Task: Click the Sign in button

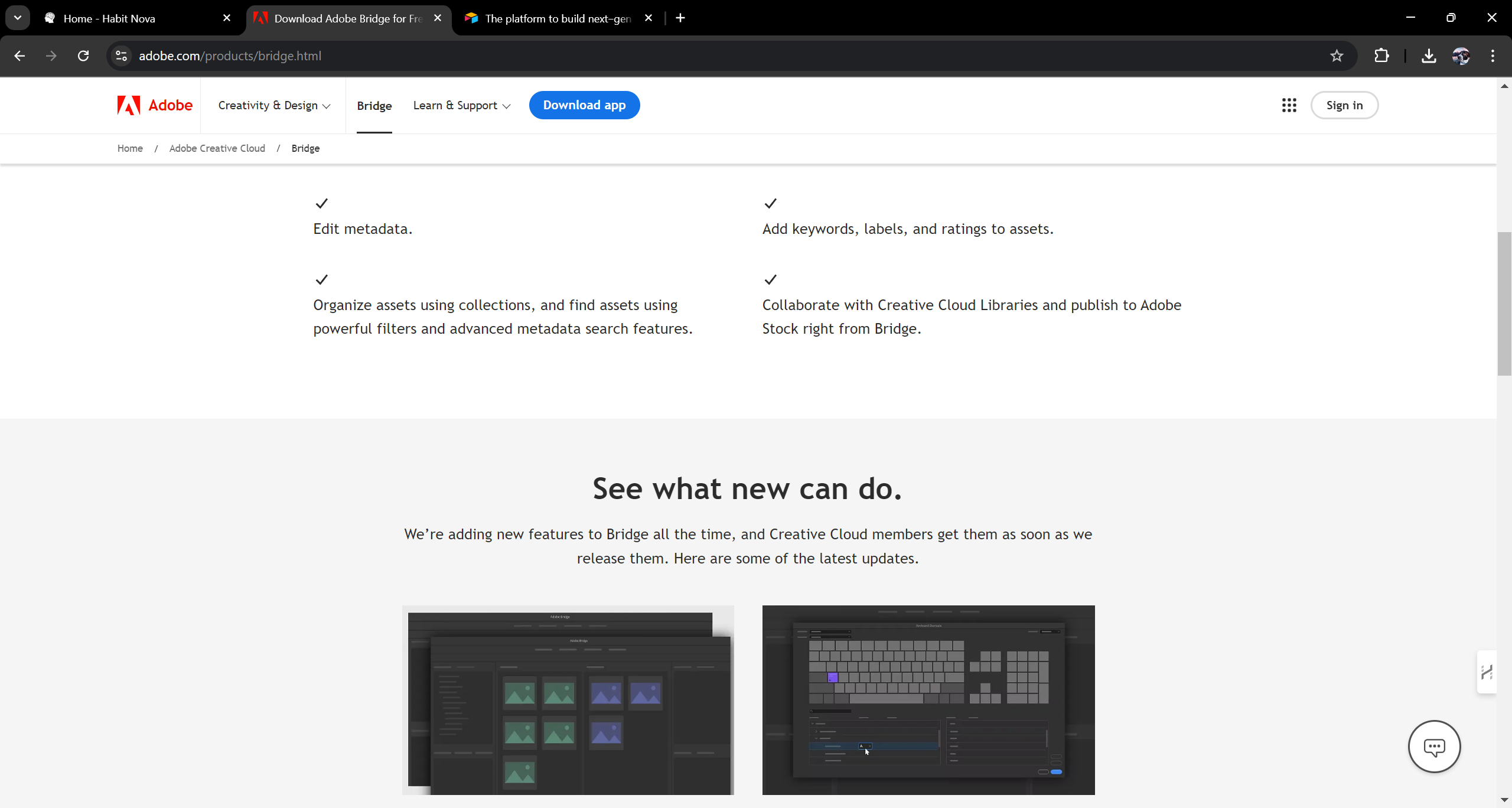Action: (x=1344, y=105)
